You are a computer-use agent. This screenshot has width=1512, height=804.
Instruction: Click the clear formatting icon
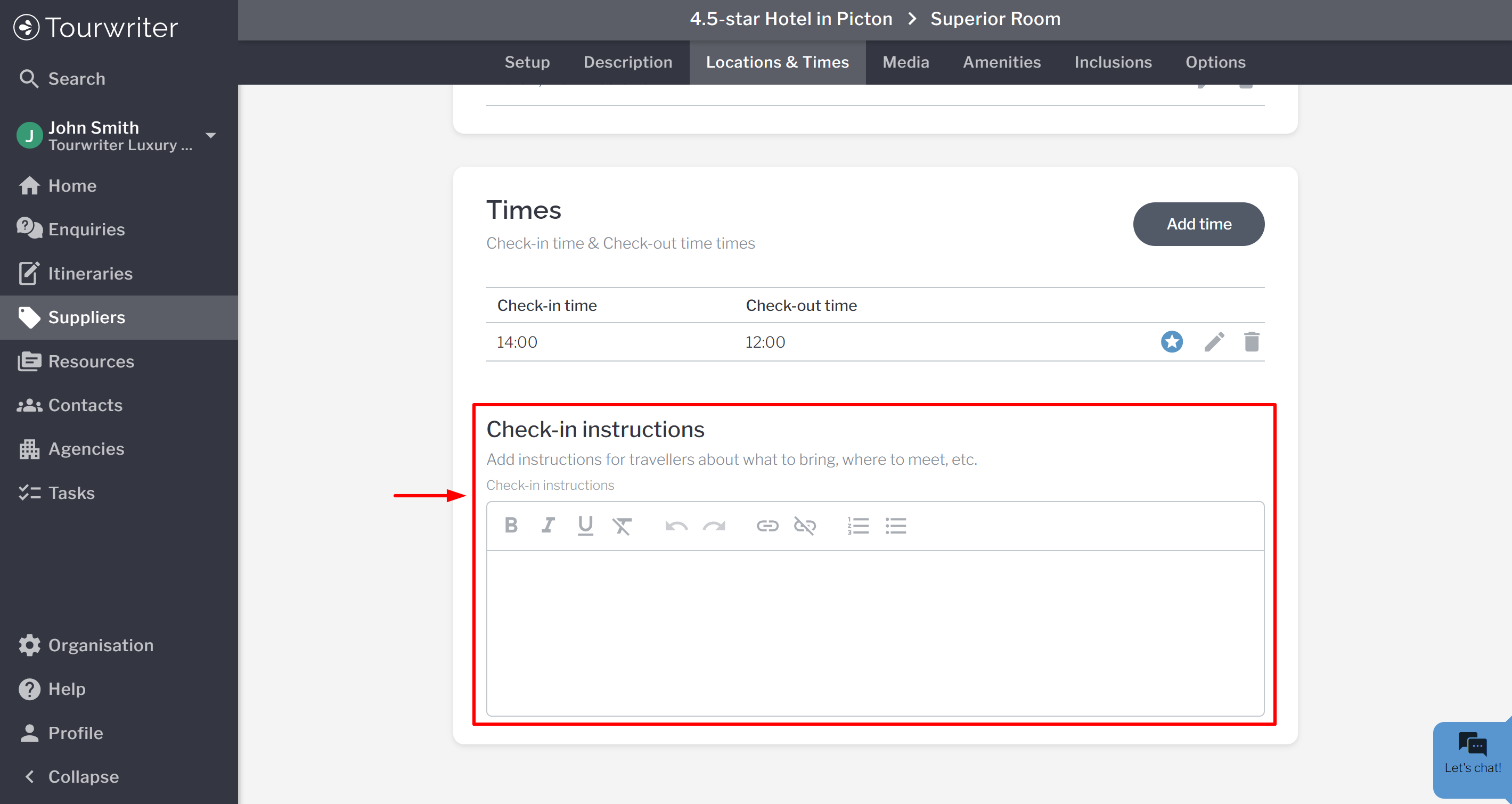(x=622, y=526)
